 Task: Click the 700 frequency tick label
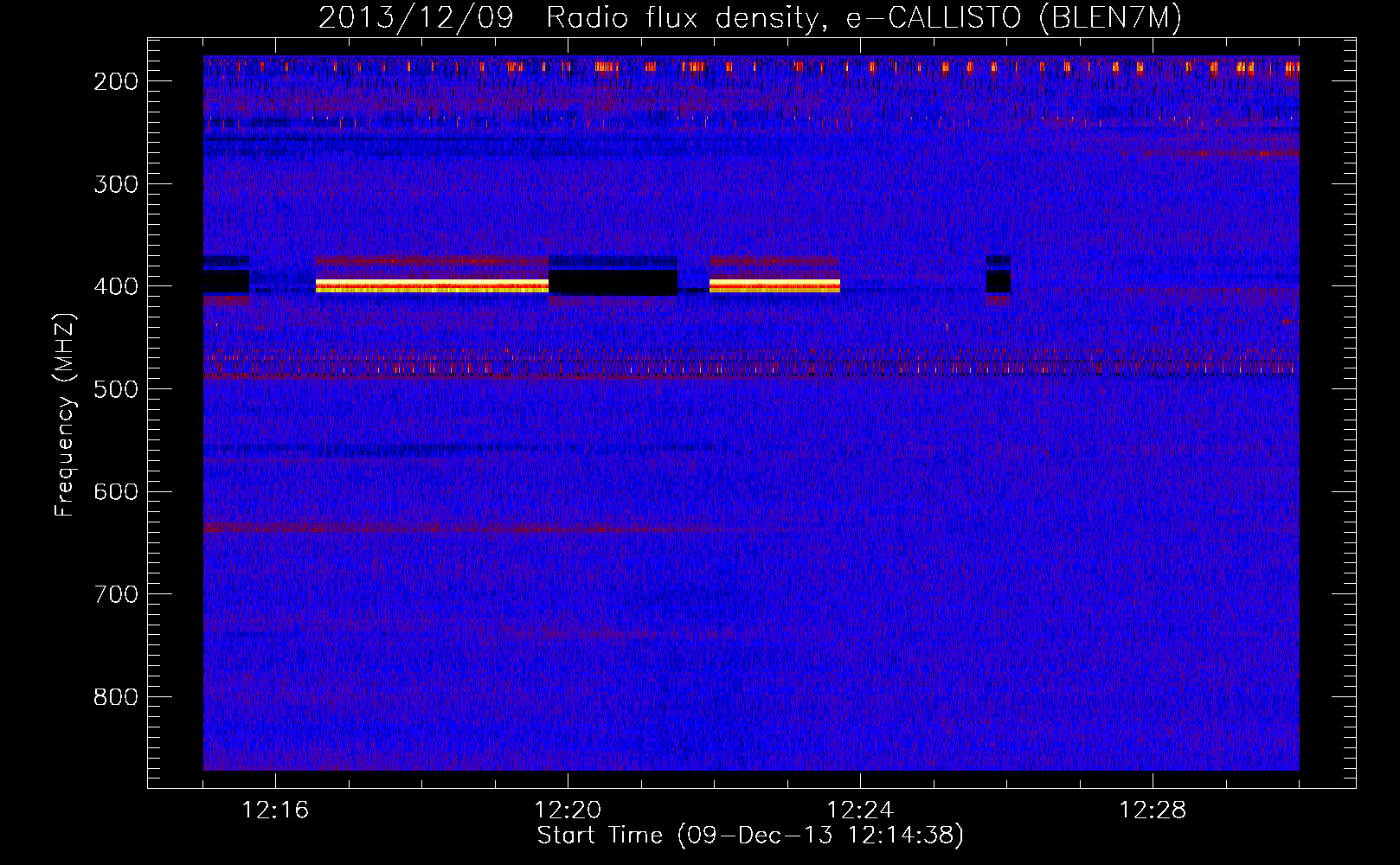(x=116, y=595)
